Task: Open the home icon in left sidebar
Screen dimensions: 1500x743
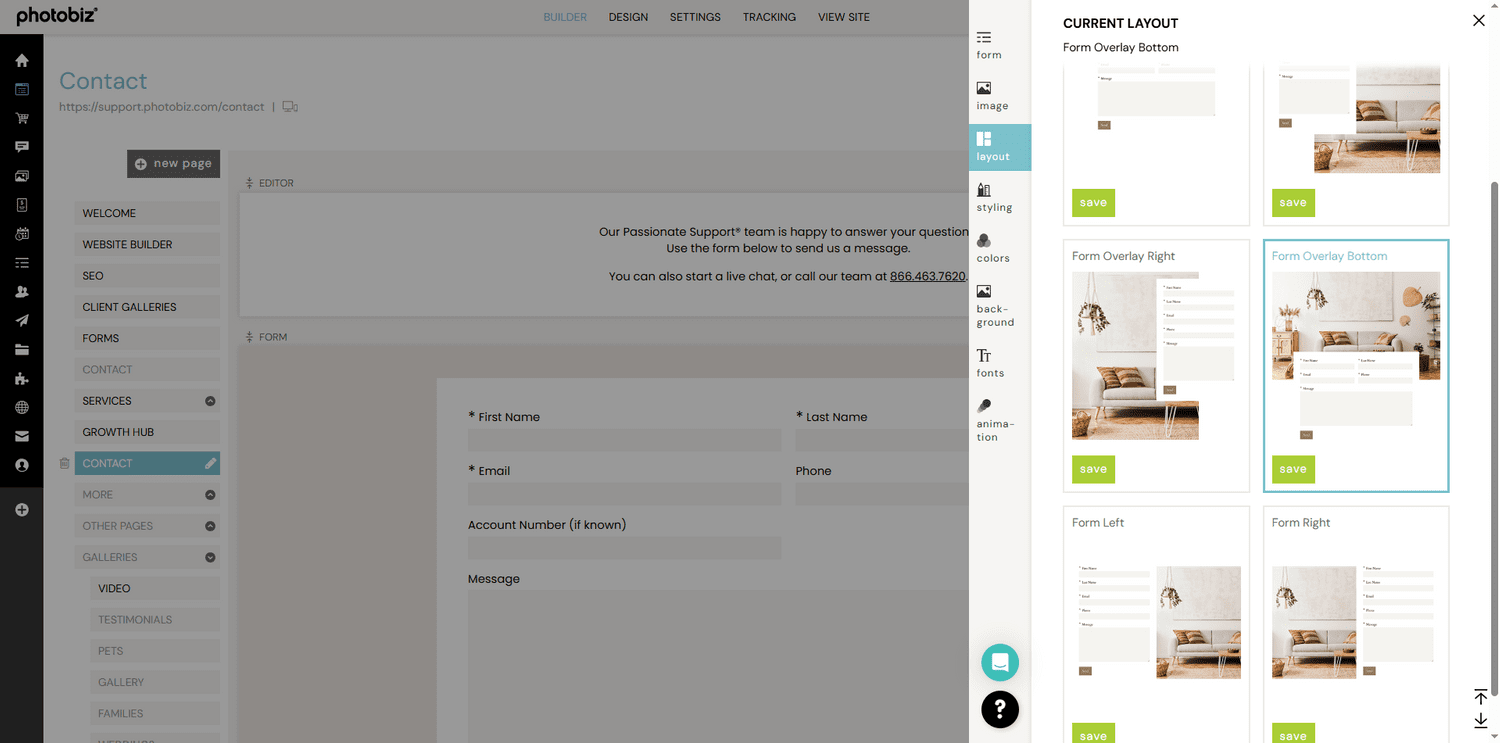Action: click(22, 60)
